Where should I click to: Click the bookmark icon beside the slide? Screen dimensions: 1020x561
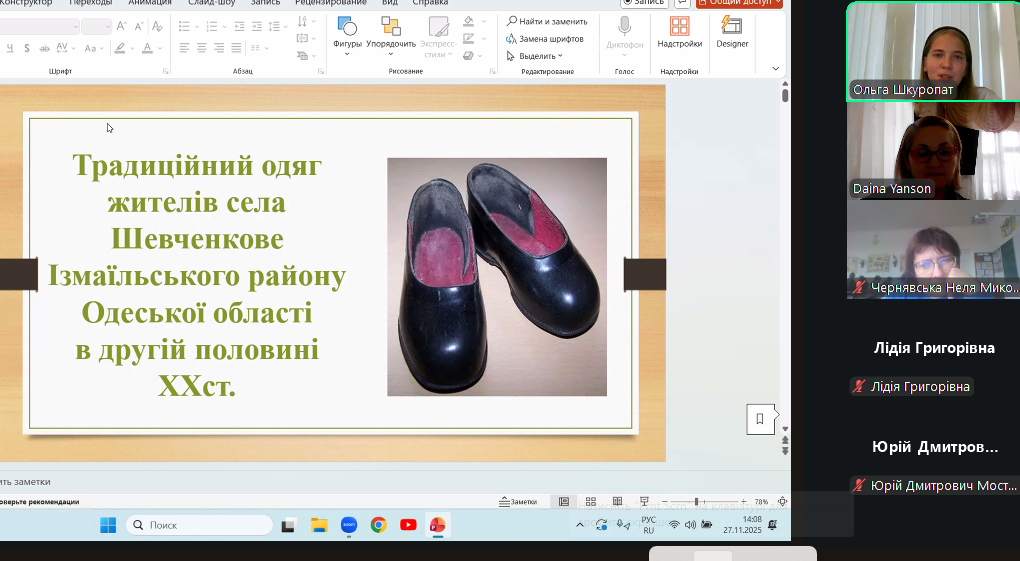coord(760,419)
